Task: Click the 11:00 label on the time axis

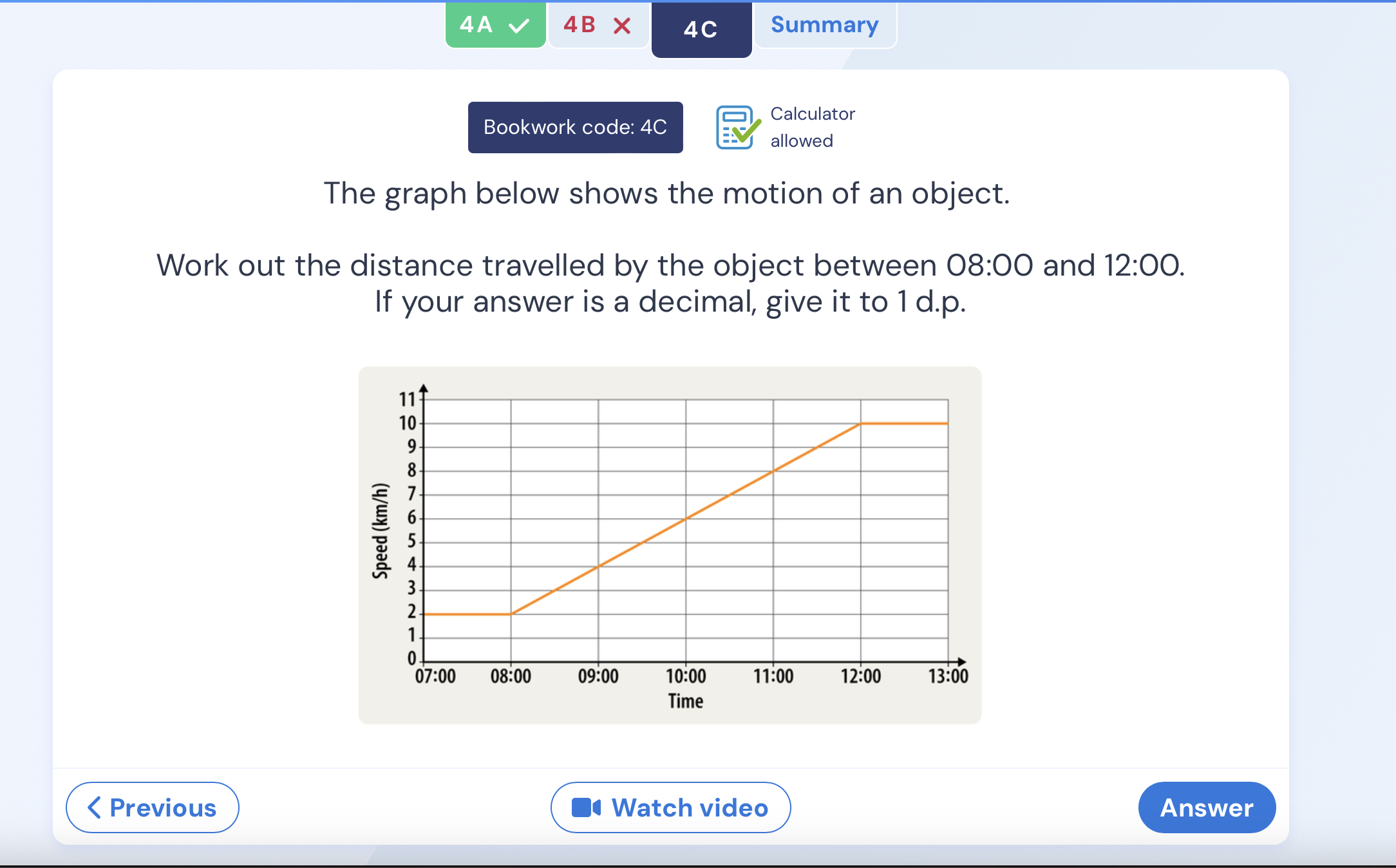Action: point(773,676)
